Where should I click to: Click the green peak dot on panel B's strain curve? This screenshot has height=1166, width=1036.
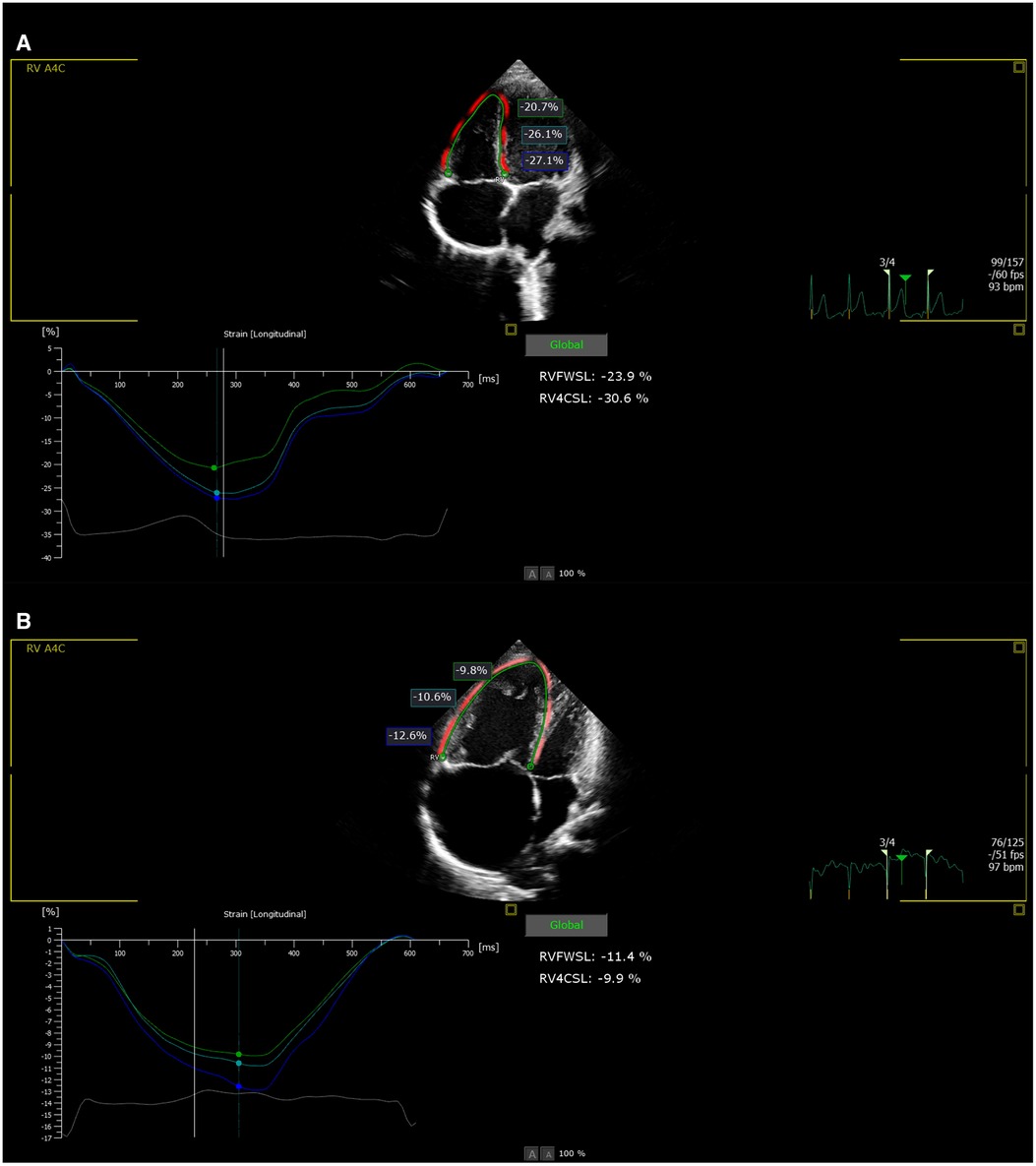click(x=239, y=1055)
